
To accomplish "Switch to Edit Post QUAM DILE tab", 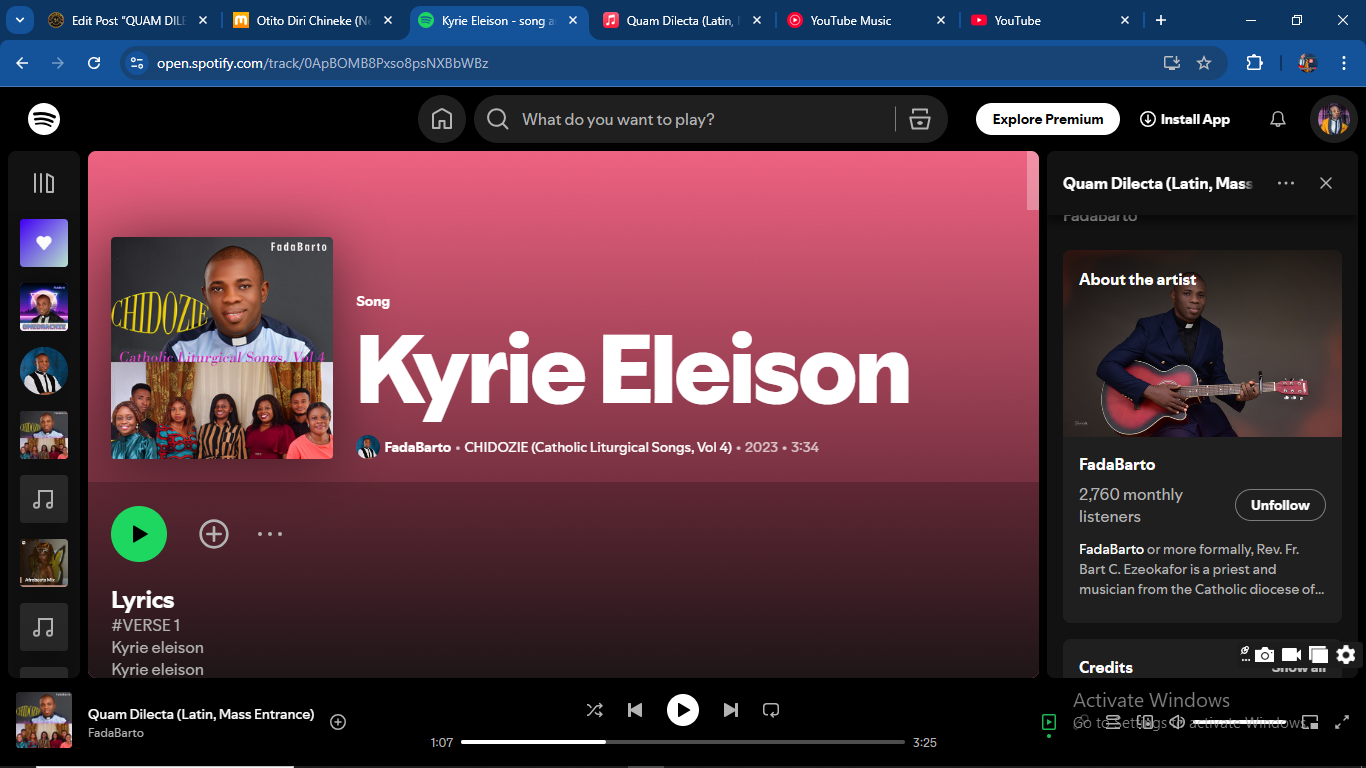I will click(130, 20).
